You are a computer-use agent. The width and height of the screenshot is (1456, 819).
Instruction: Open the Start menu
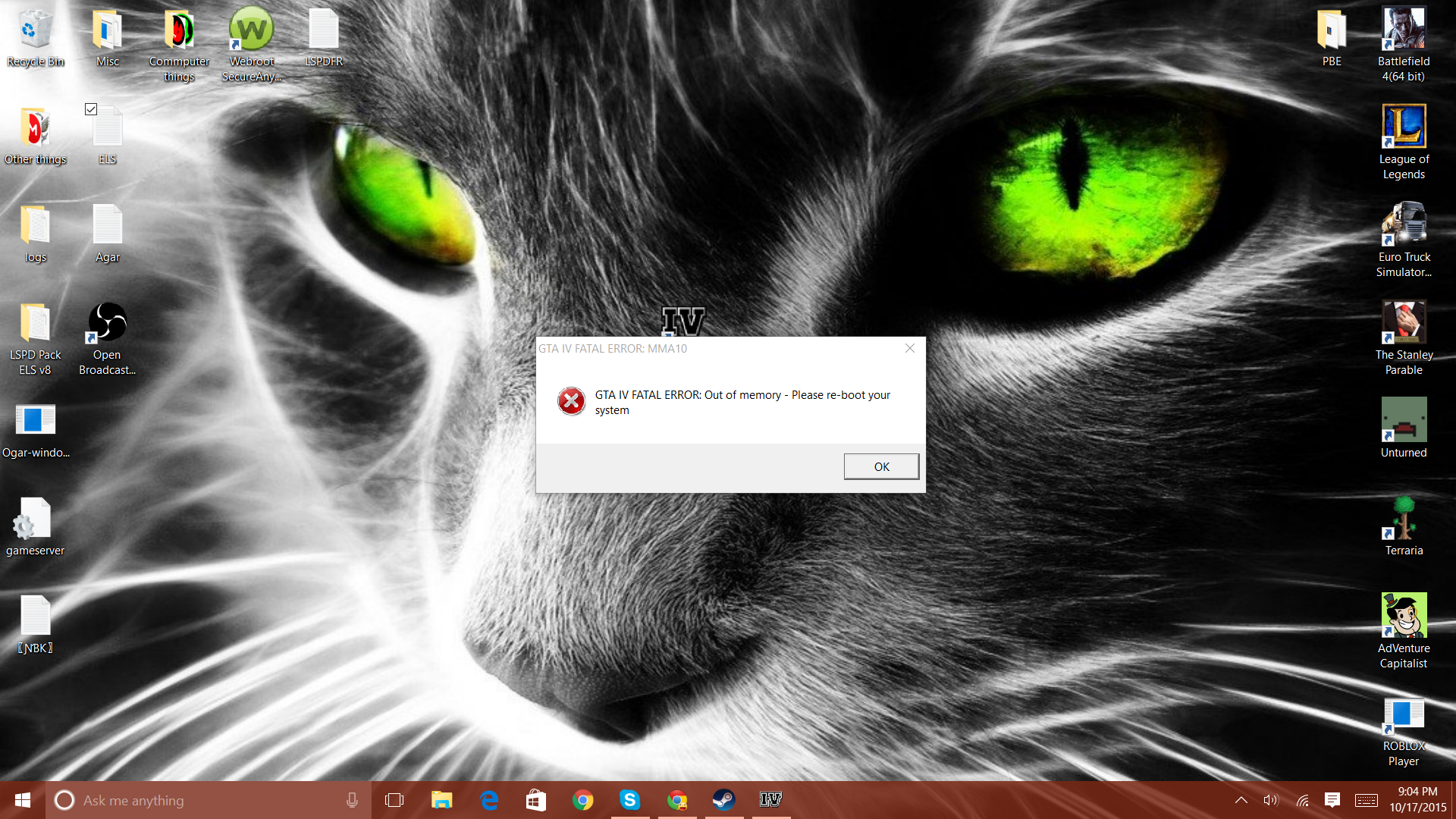point(23,800)
